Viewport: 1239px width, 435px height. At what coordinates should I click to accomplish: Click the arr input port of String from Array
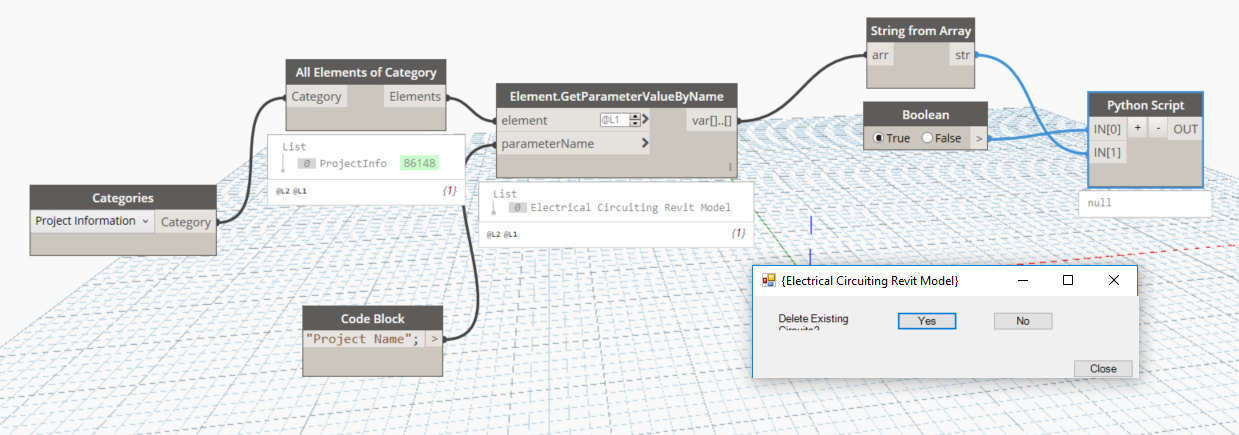tap(881, 55)
